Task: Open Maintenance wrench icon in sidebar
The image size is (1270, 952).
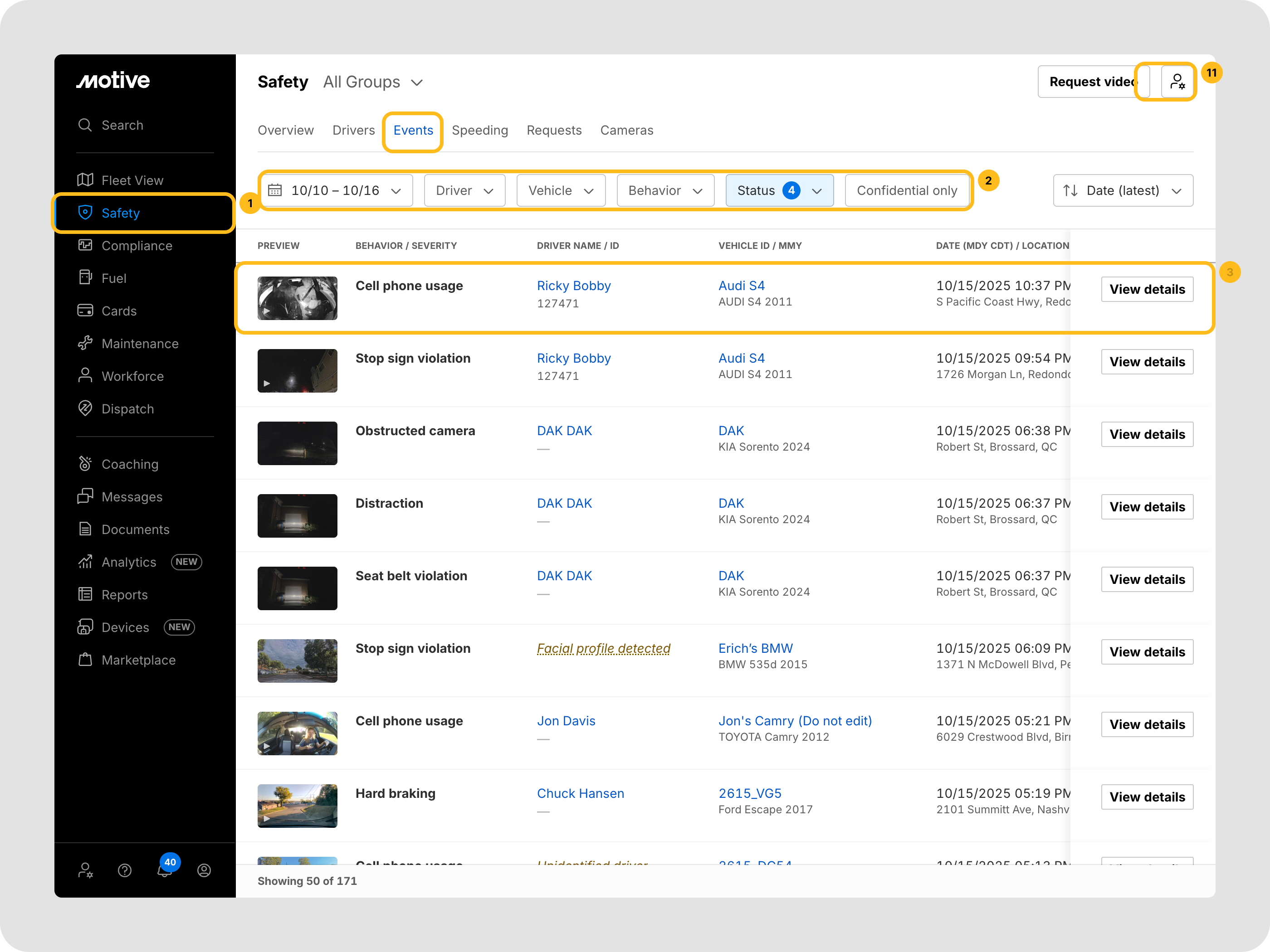Action: (85, 343)
